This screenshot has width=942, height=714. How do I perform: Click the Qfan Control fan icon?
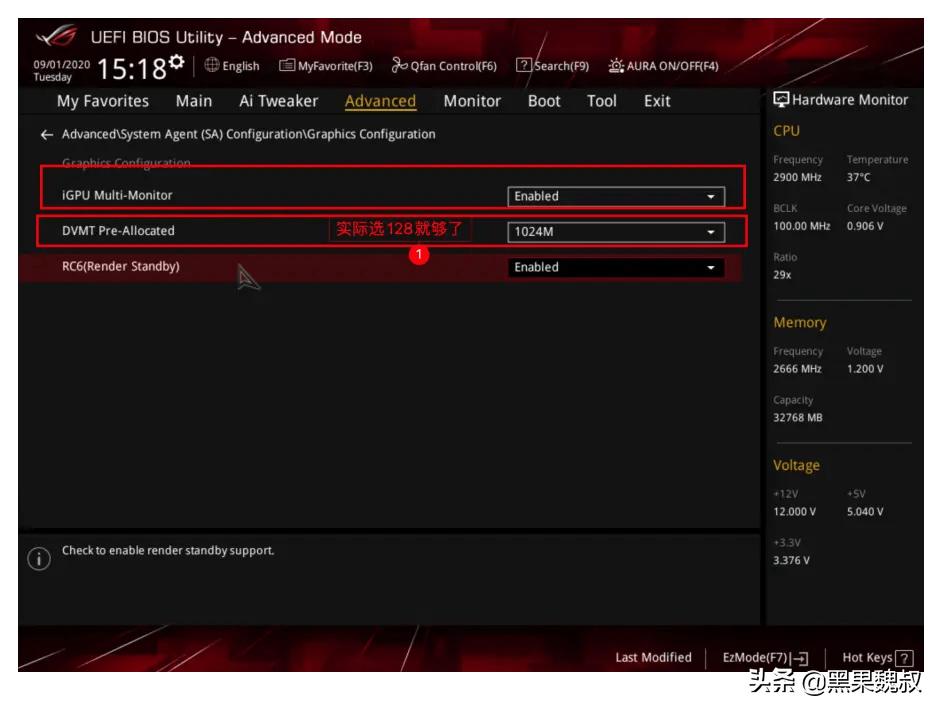pos(400,65)
